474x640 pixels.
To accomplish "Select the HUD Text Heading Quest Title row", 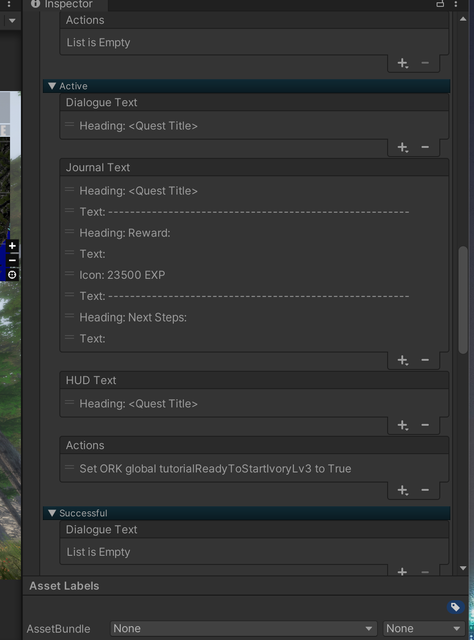I will pos(254,404).
